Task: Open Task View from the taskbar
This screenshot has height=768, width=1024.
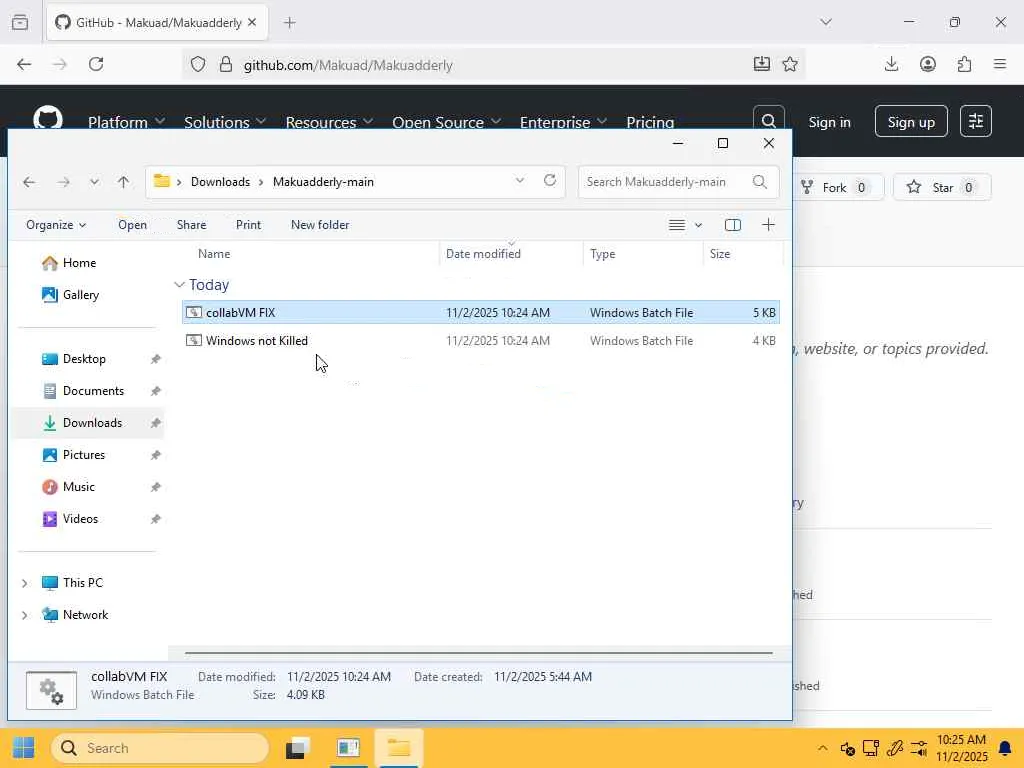Action: pyautogui.click(x=298, y=748)
